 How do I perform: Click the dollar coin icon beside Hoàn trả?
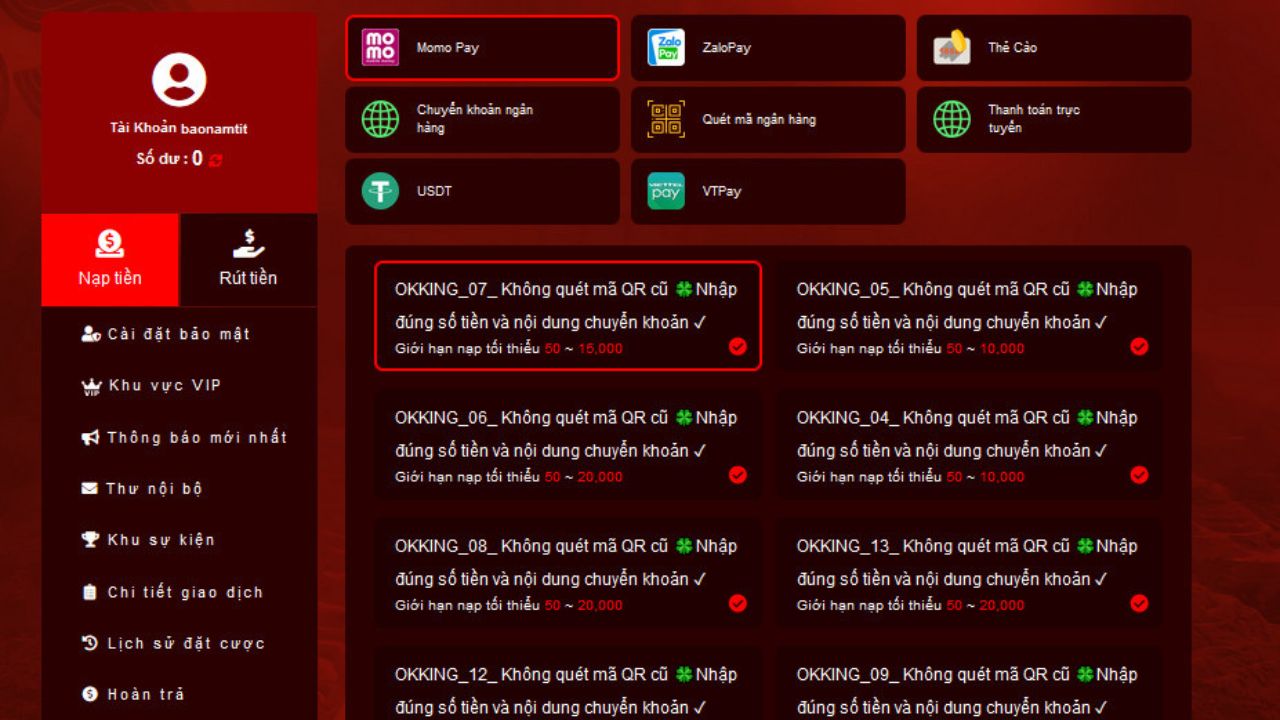pyautogui.click(x=90, y=694)
